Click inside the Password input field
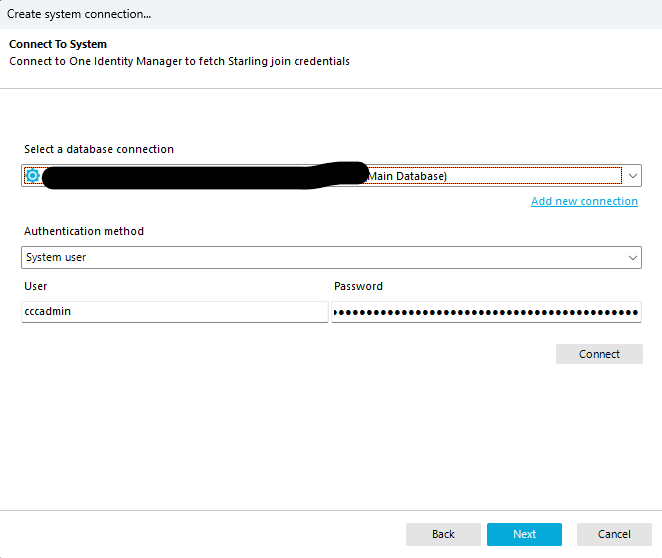 (x=486, y=312)
